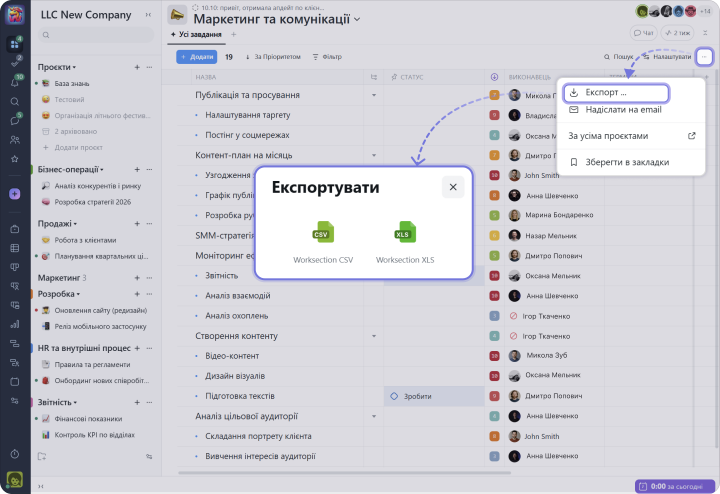720x494 pixels.
Task: Click the sidebar search field
Action: click(x=95, y=35)
